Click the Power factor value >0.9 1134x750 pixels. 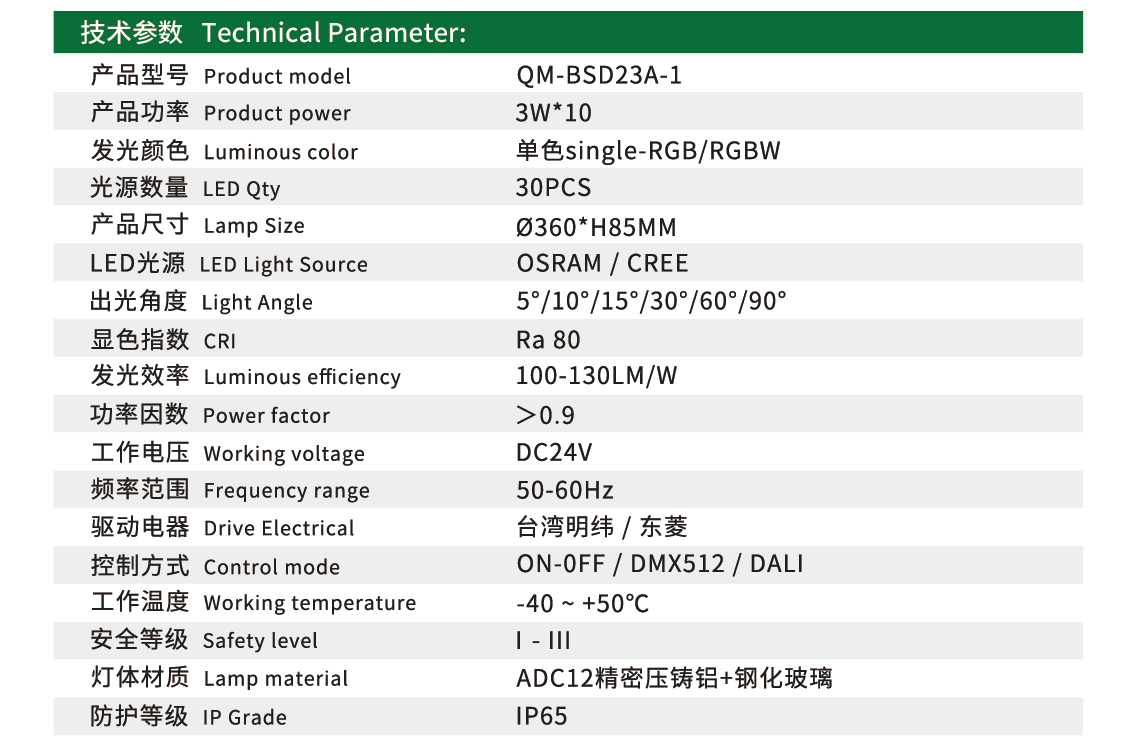pos(545,415)
